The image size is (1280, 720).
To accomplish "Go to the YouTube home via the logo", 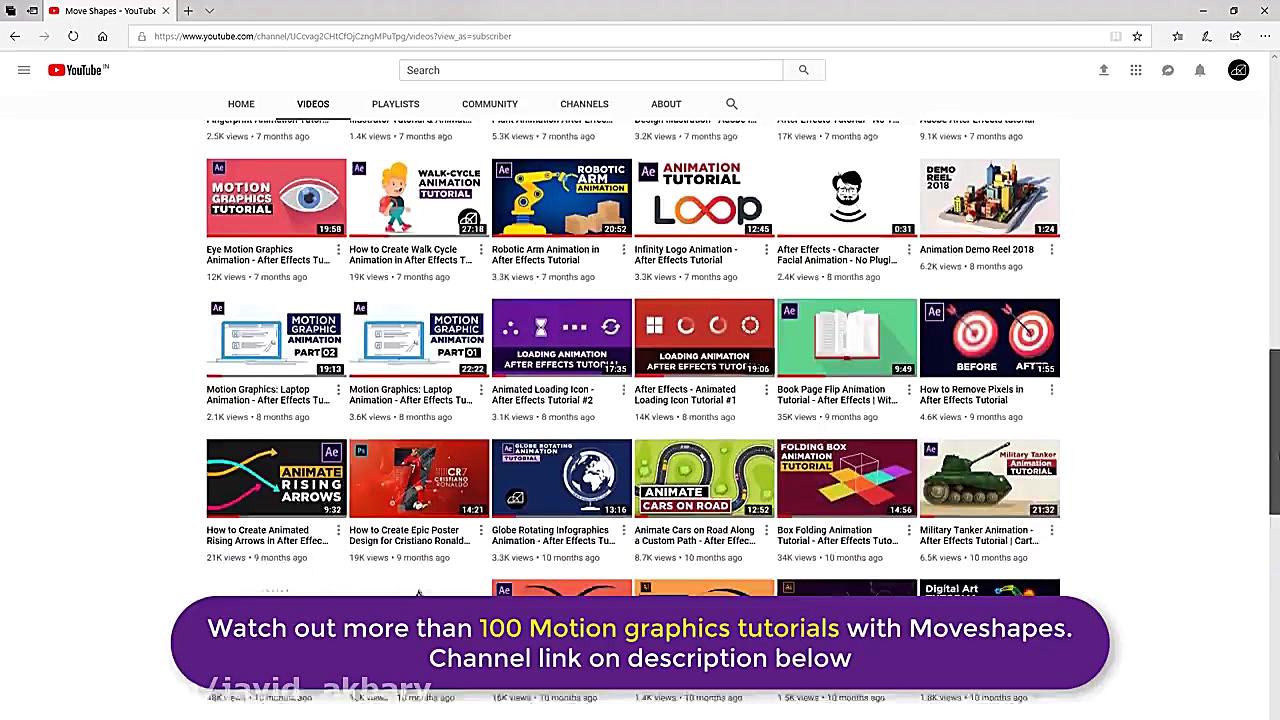I will point(78,70).
